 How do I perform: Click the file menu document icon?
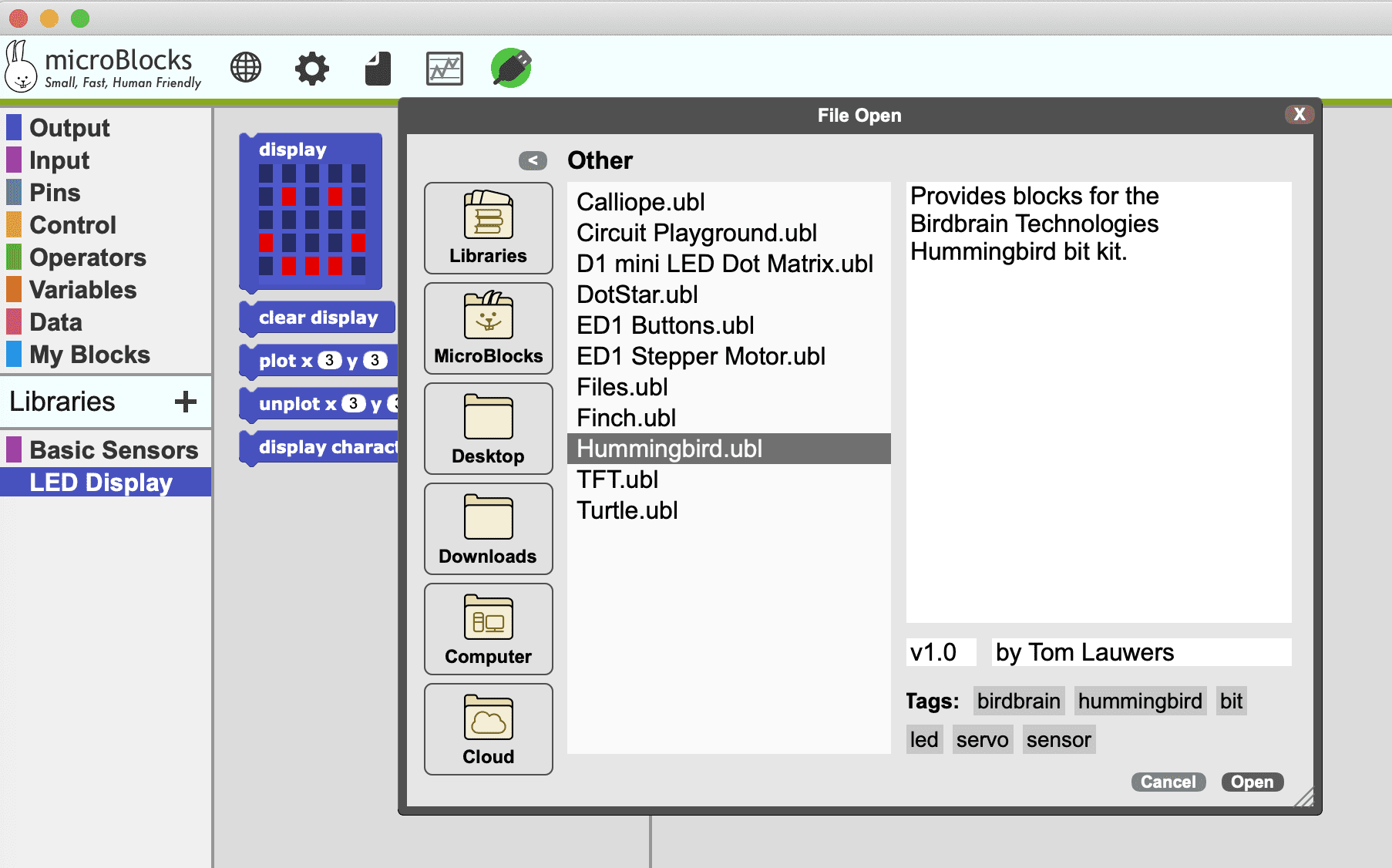(x=378, y=68)
